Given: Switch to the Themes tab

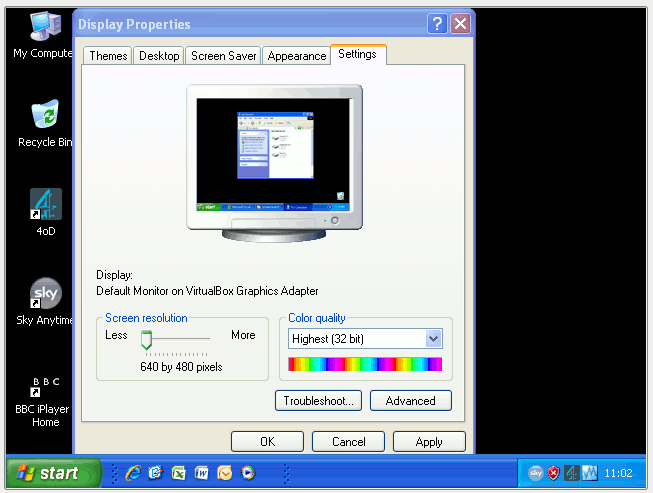Looking at the screenshot, I should 108,56.
